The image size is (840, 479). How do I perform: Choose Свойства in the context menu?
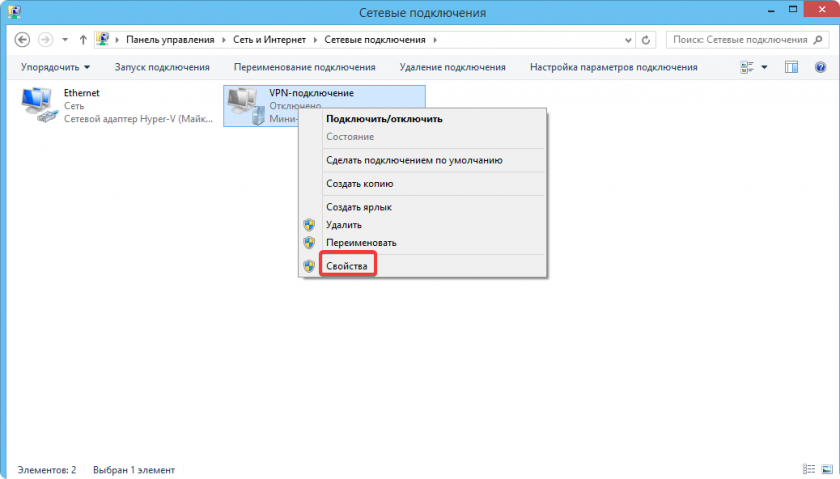pos(347,265)
